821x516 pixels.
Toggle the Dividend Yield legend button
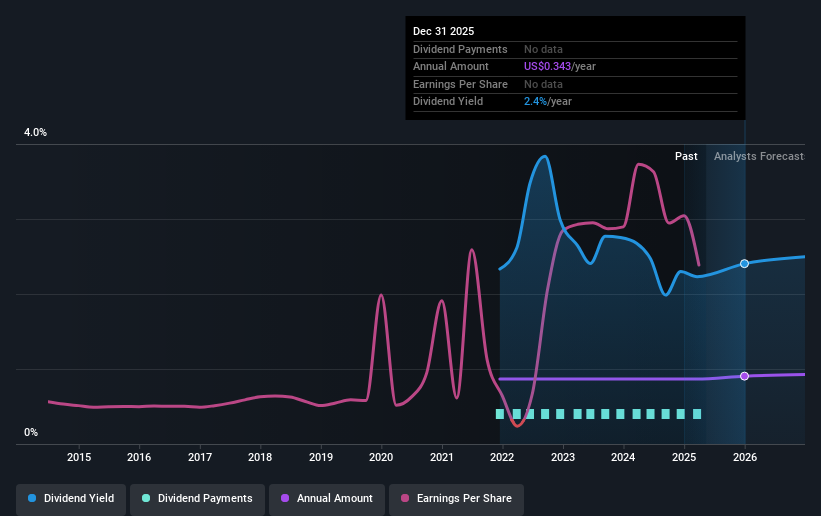(71, 498)
